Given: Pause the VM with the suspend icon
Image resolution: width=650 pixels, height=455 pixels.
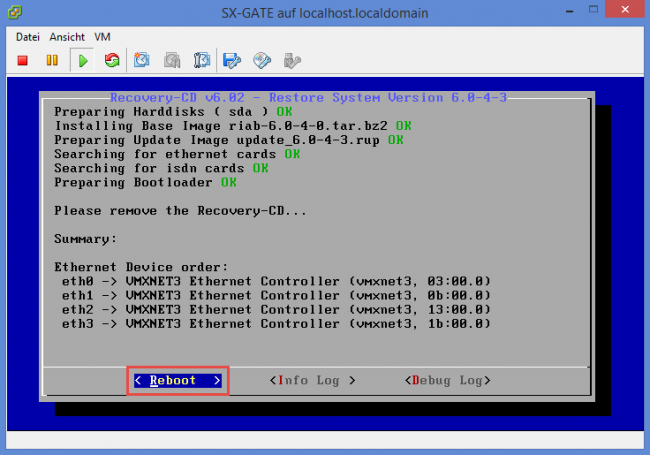Looking at the screenshot, I should [x=52, y=61].
